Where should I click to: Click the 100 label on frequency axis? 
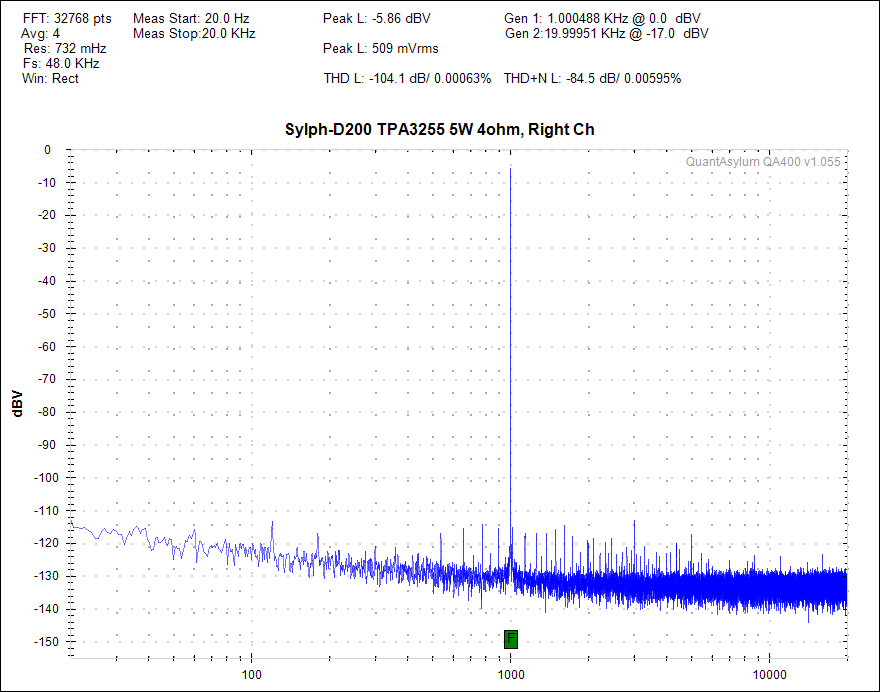(251, 675)
